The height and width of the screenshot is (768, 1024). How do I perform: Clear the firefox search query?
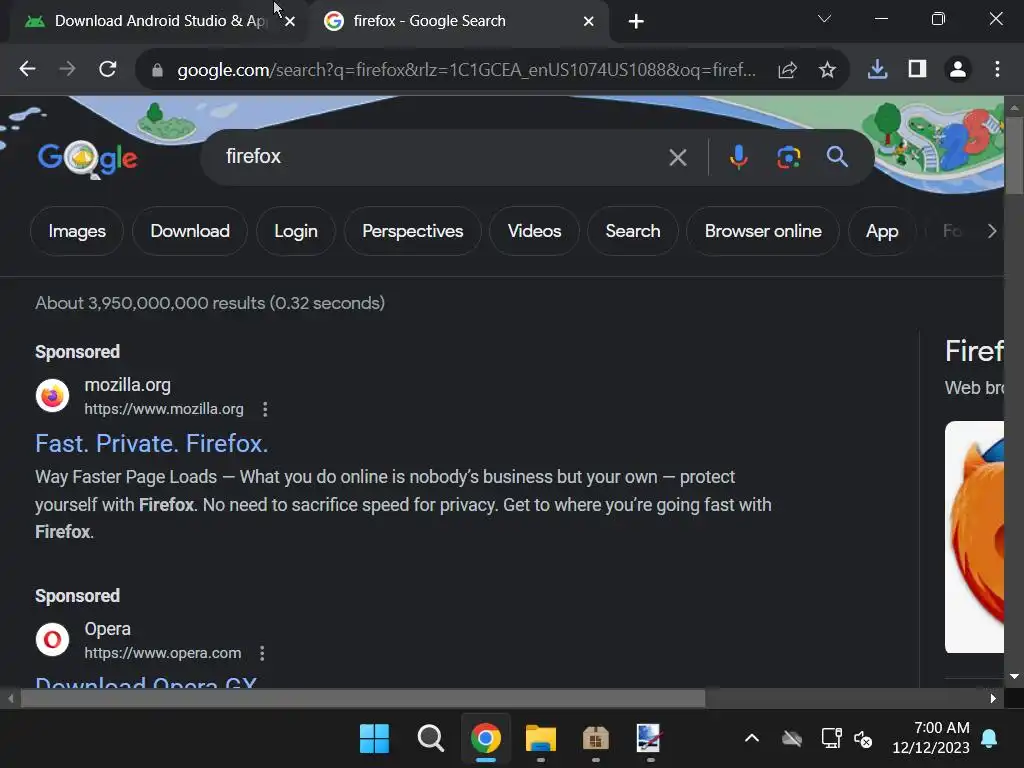click(x=678, y=157)
